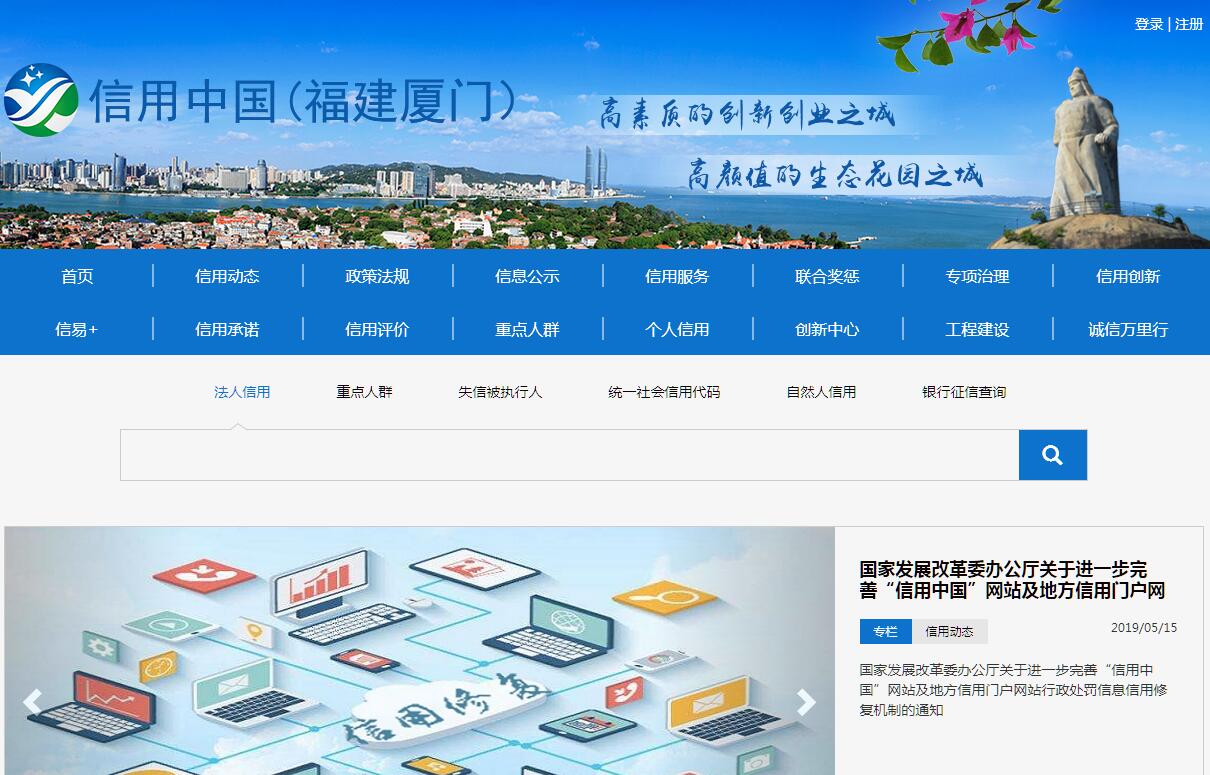The width and height of the screenshot is (1210, 775).
Task: Switch to 统一社会信用代码 tab
Action: click(x=664, y=392)
